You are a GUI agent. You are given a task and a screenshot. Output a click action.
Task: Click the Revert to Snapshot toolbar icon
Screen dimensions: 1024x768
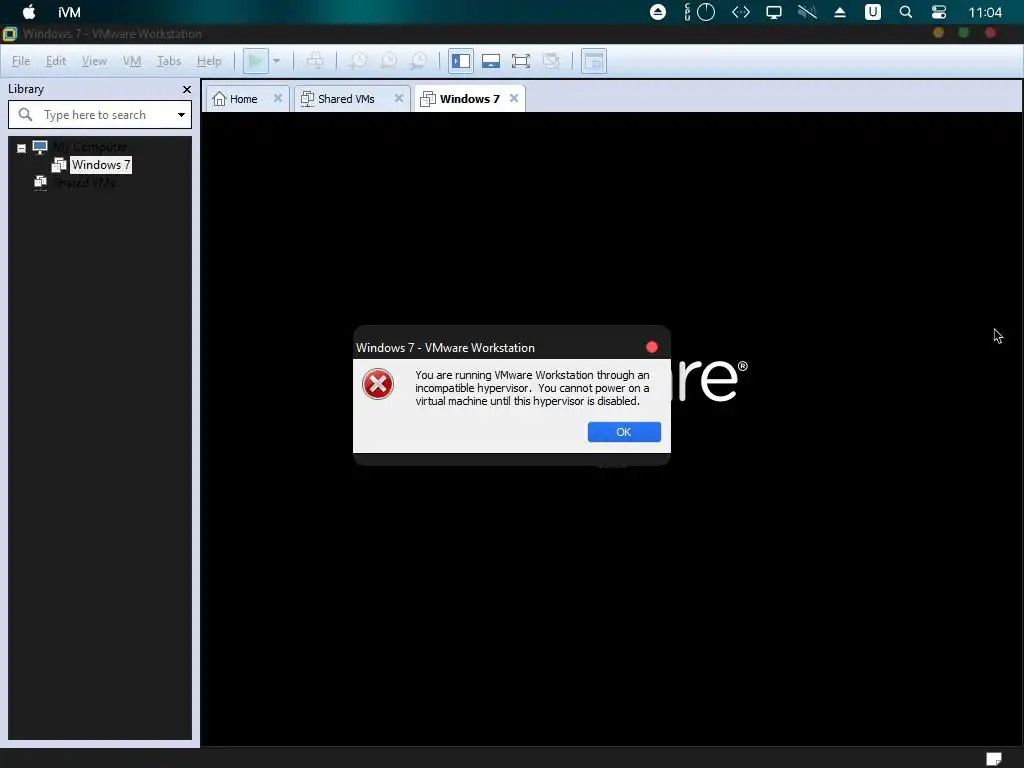click(389, 61)
